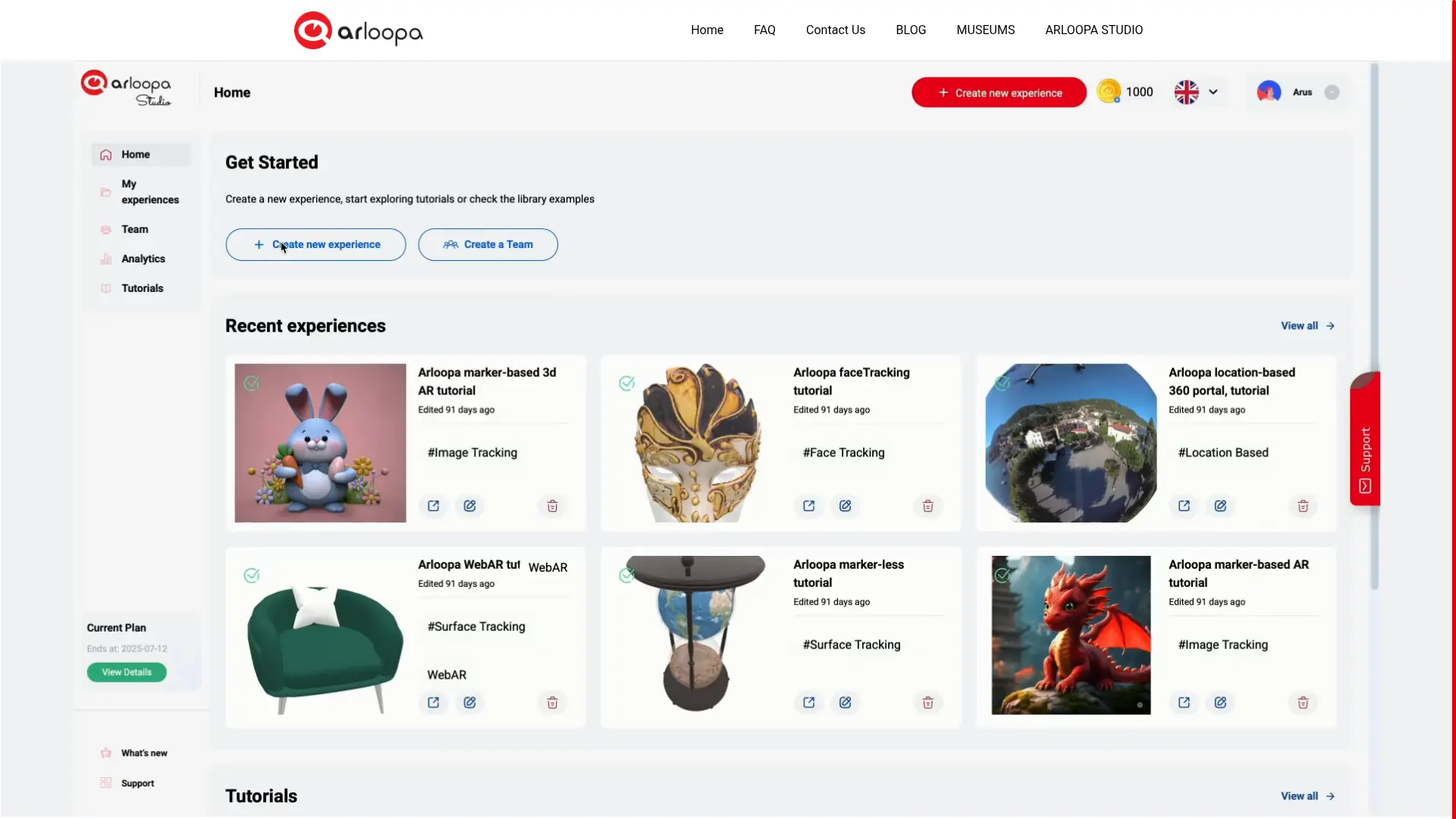Select the Team section in sidebar
The image size is (1456, 819).
133,229
